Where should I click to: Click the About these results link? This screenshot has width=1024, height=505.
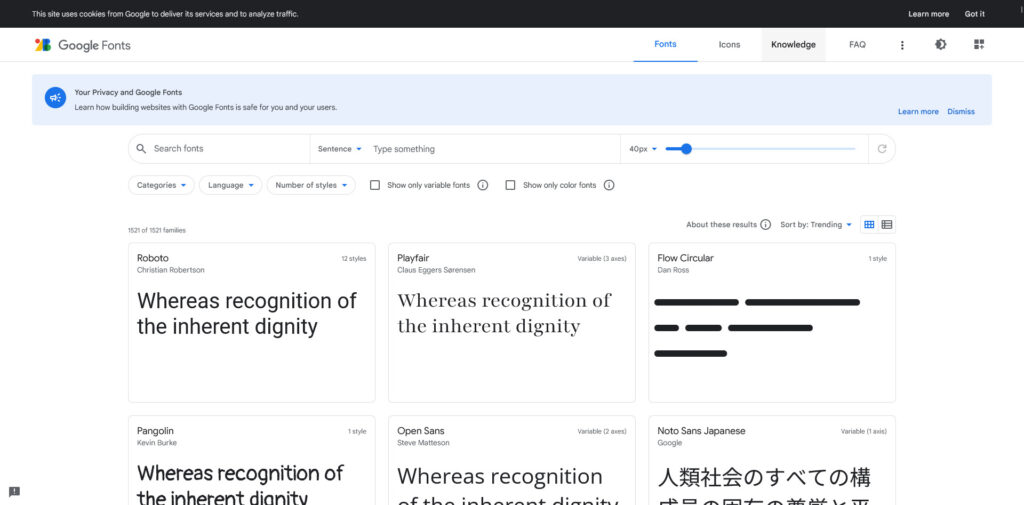[721, 225]
